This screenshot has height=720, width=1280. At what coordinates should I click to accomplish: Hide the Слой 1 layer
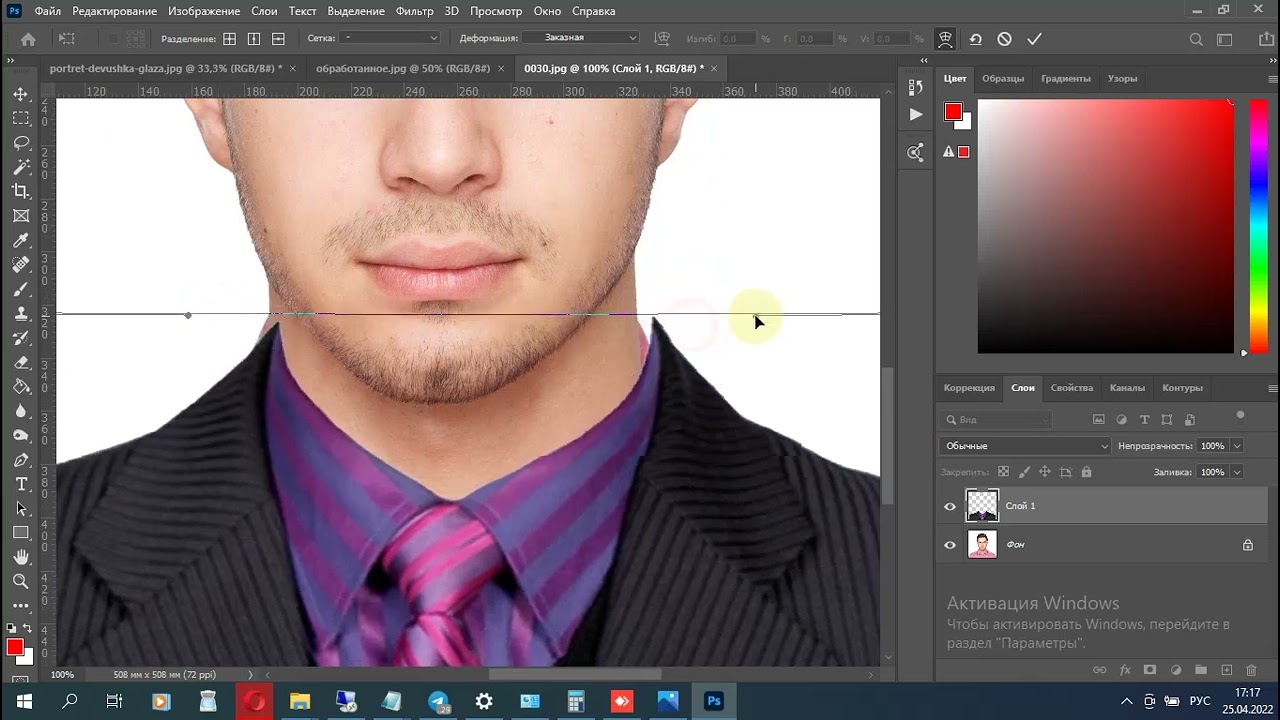coord(950,506)
